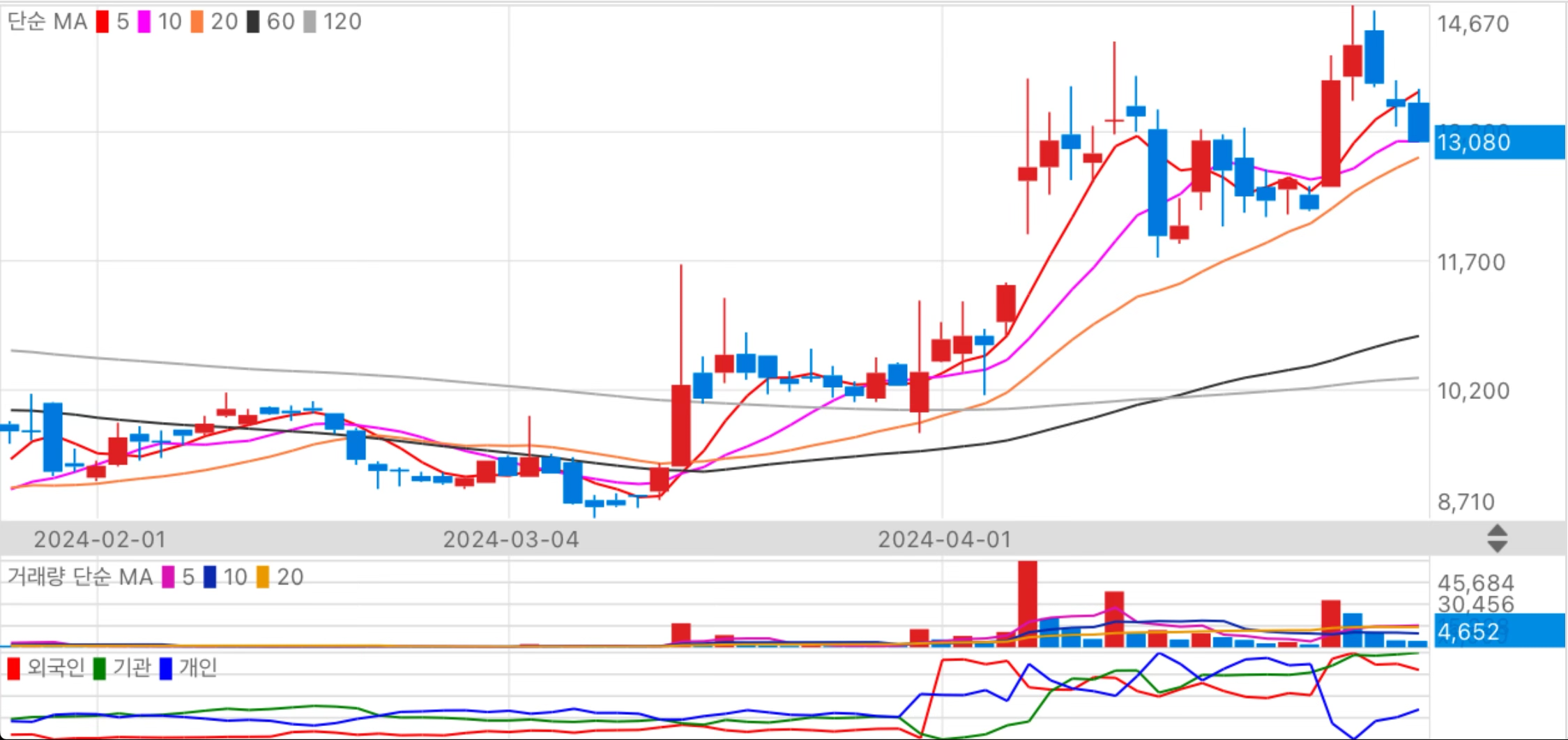
Task: Click the blue 13,080 current price tag
Action: coord(1500,142)
